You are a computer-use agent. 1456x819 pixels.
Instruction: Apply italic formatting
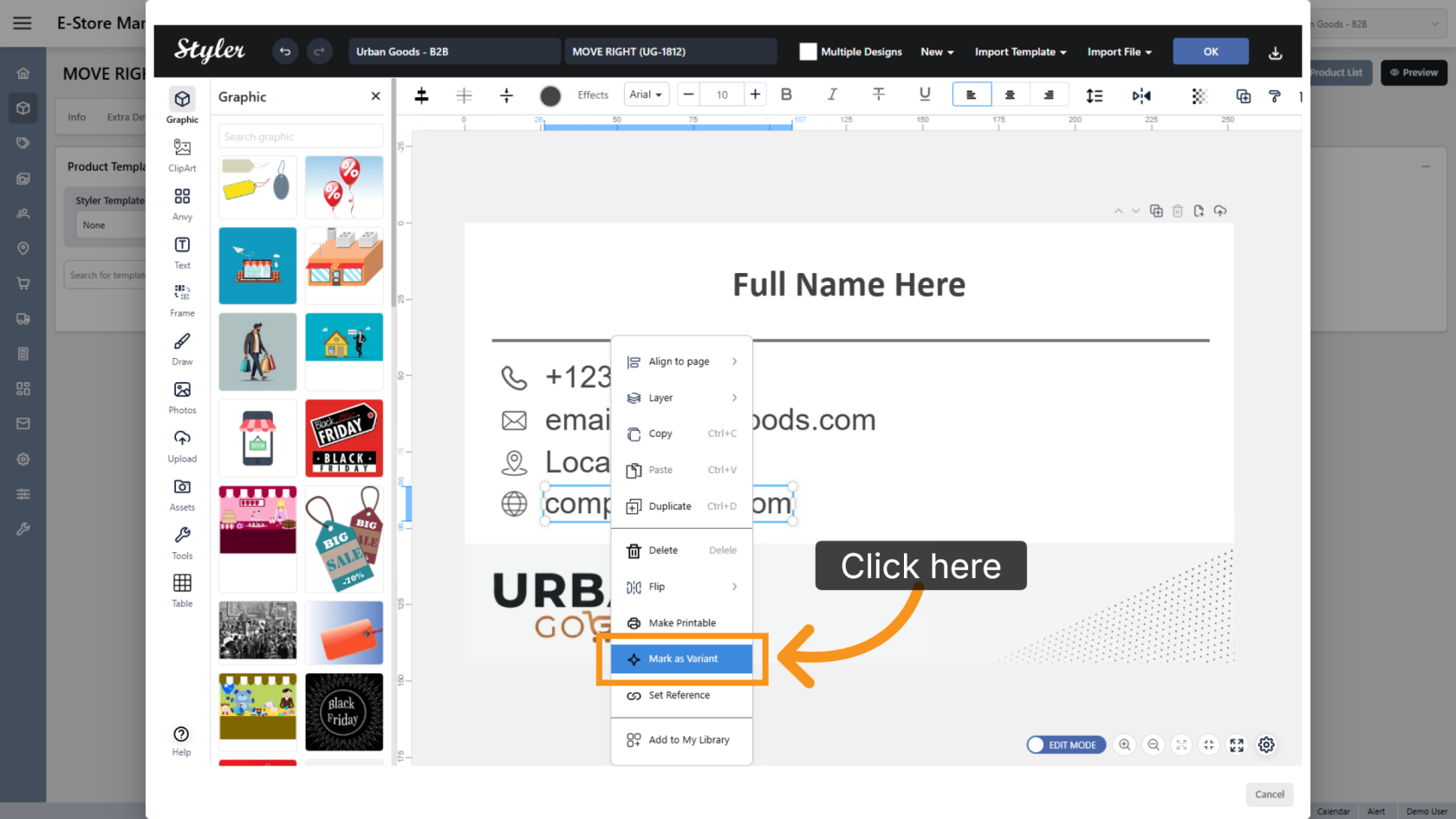[832, 94]
